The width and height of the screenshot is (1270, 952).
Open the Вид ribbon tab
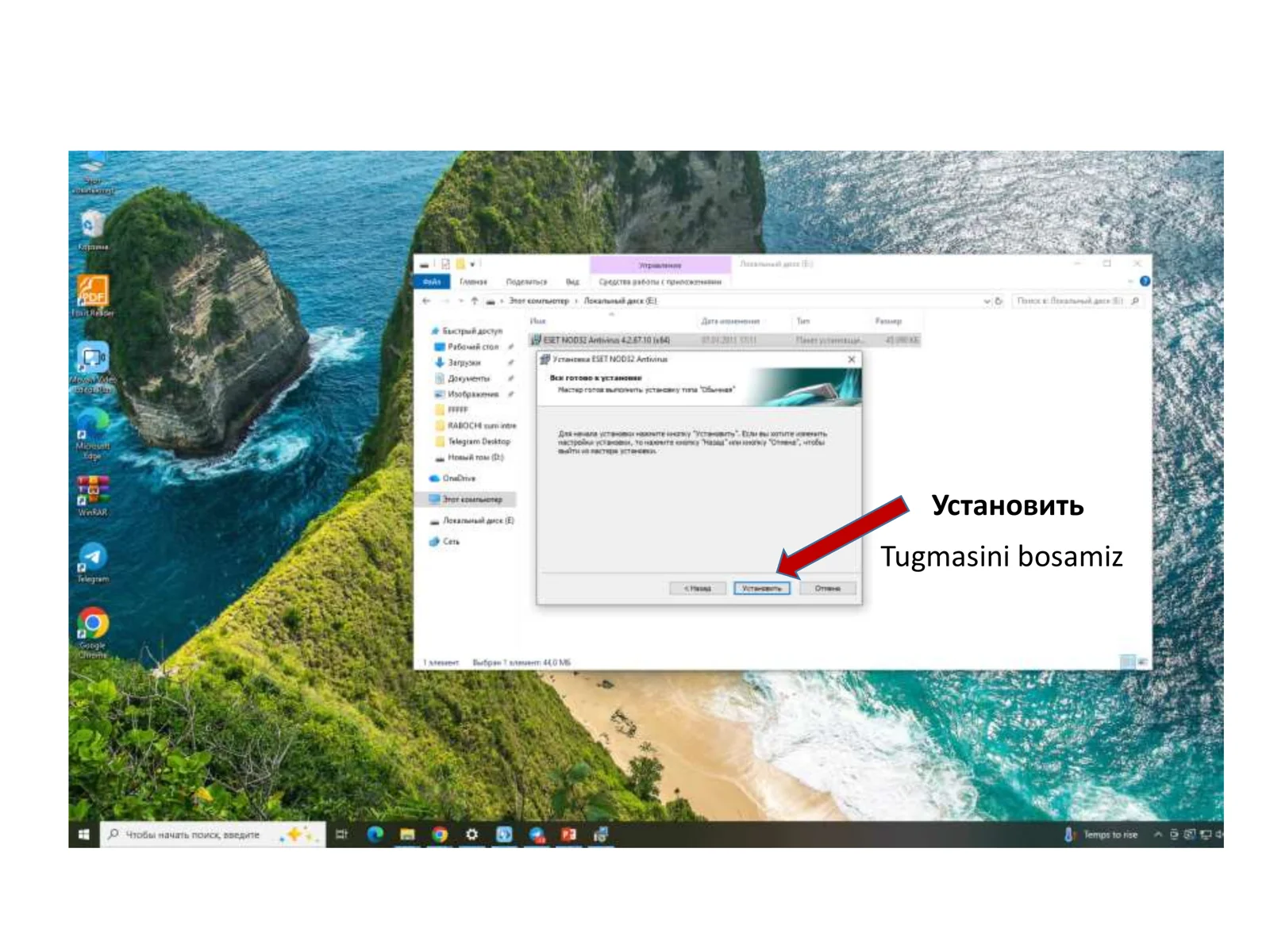(572, 282)
